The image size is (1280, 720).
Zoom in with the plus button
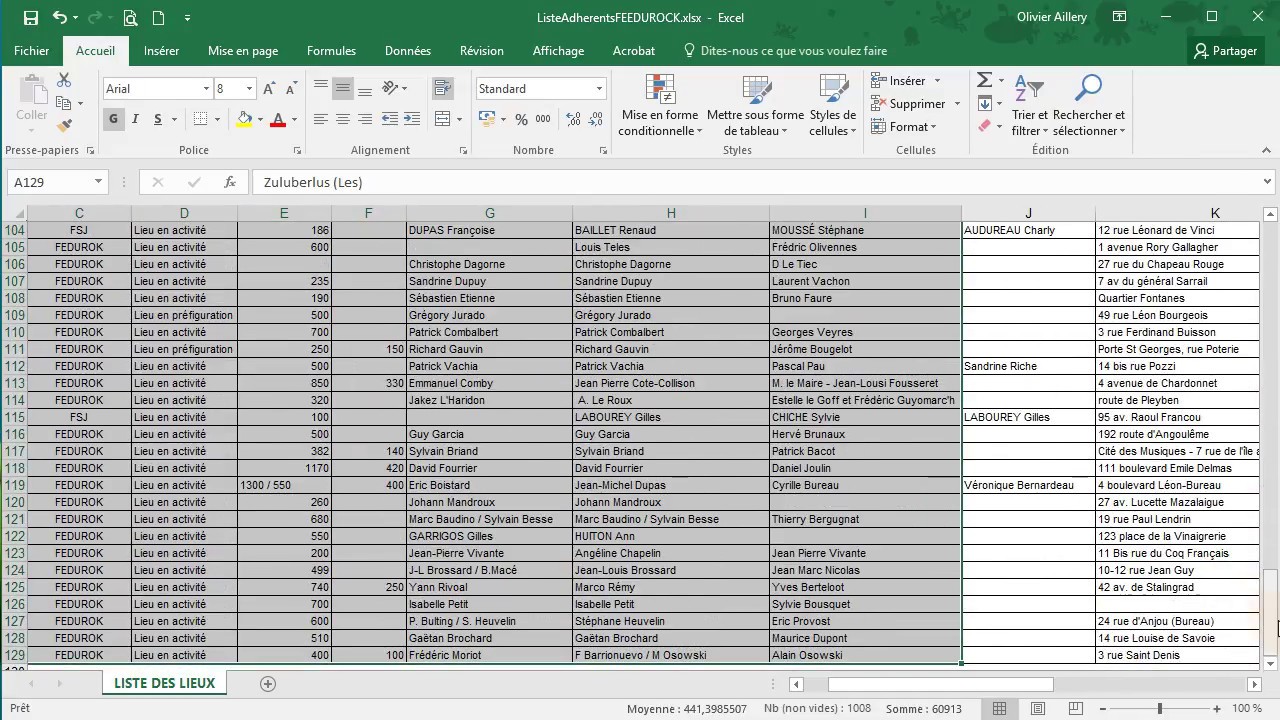tap(1217, 709)
